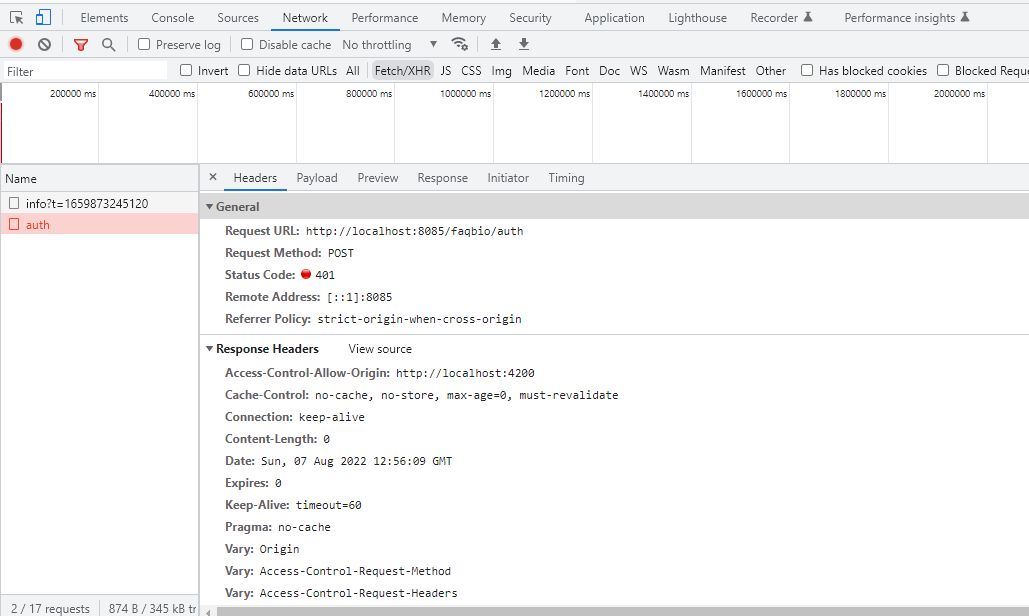1029x616 pixels.
Task: Tick checkbox for auth request
Action: coord(14,224)
